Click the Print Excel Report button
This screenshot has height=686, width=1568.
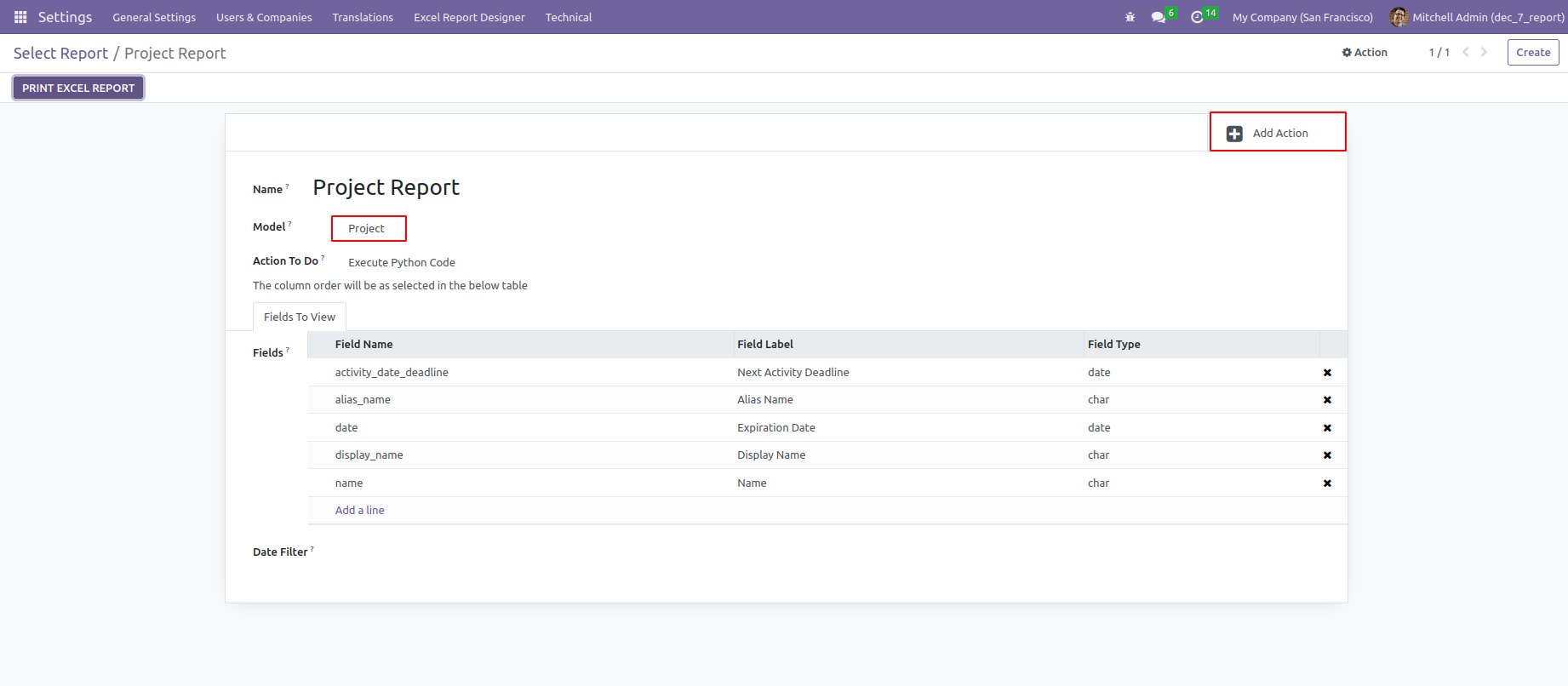click(78, 88)
